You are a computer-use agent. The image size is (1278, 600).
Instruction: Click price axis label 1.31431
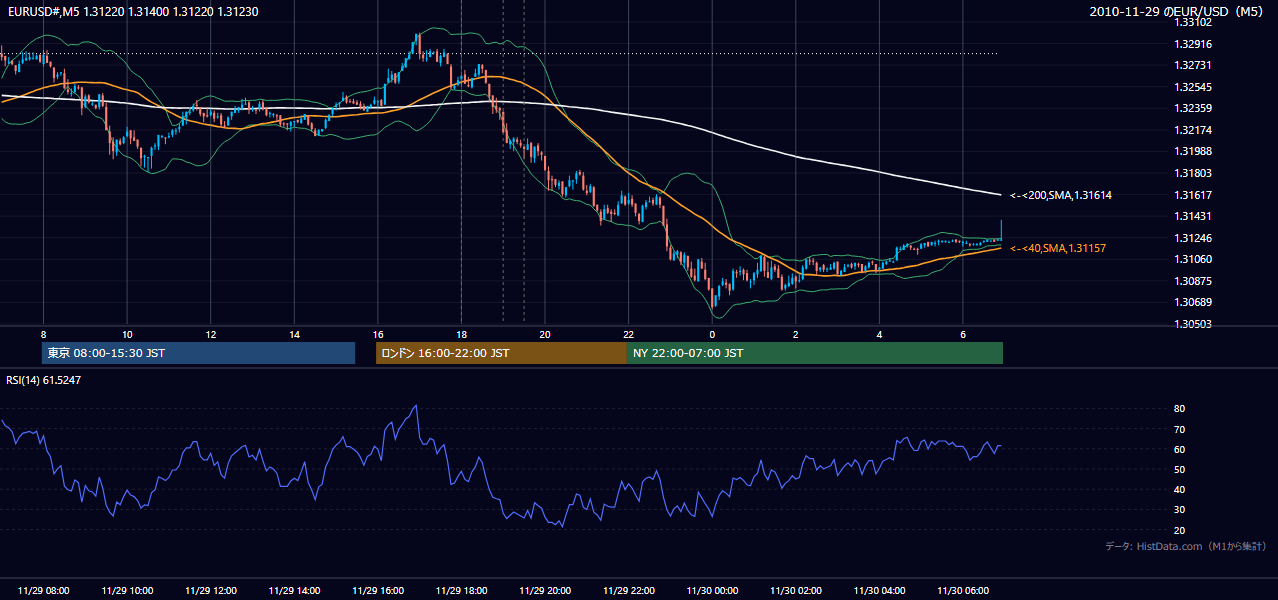(1192, 216)
